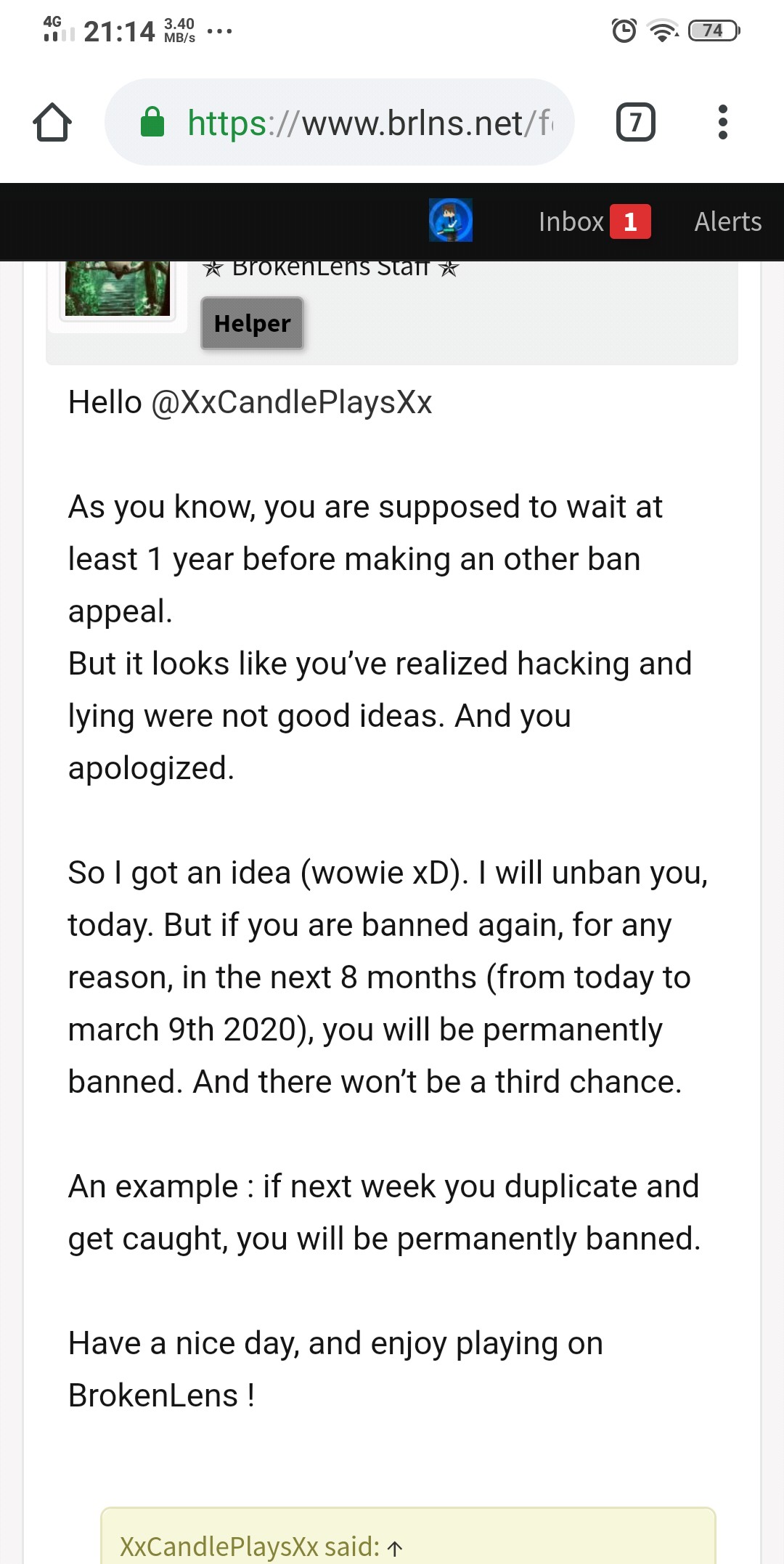Screen dimensions: 784x1564
Task: Click the Helper rank badge
Action: tap(252, 323)
